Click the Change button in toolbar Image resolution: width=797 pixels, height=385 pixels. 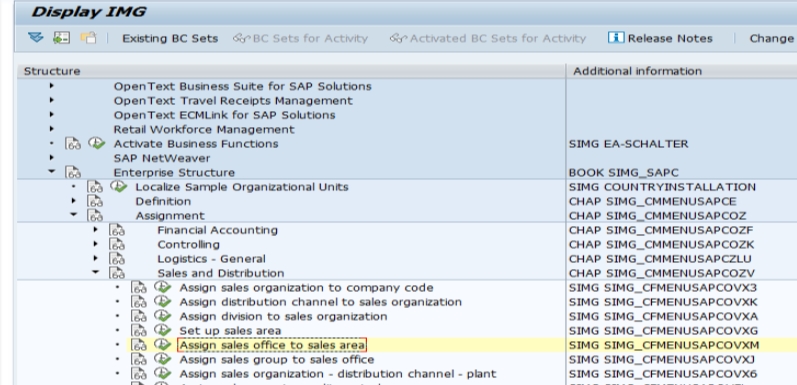pyautogui.click(x=772, y=39)
